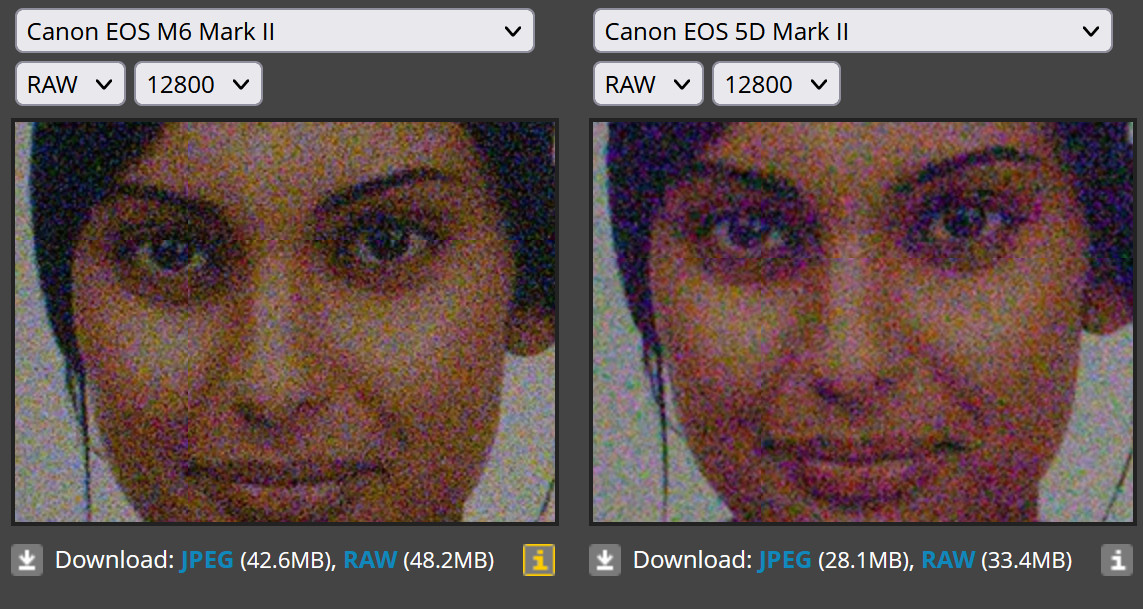
Task: Click the download arrow icon under 5D Mark II image
Action: 605,560
